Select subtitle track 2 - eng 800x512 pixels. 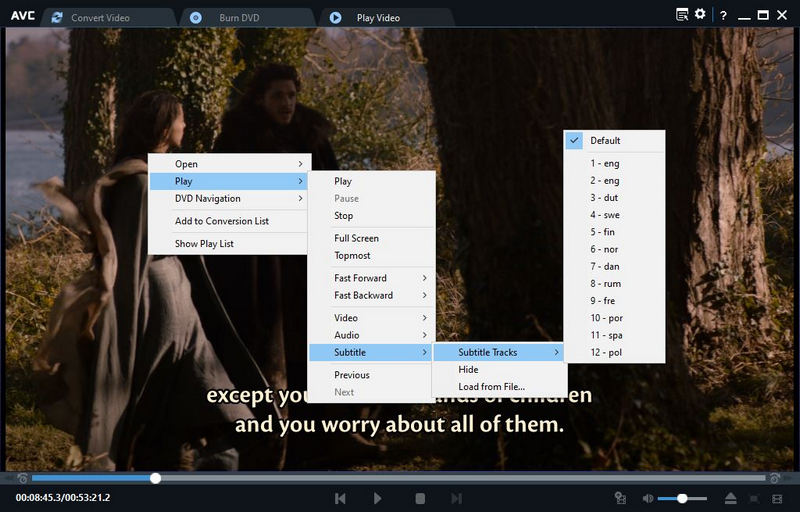[x=615, y=181]
